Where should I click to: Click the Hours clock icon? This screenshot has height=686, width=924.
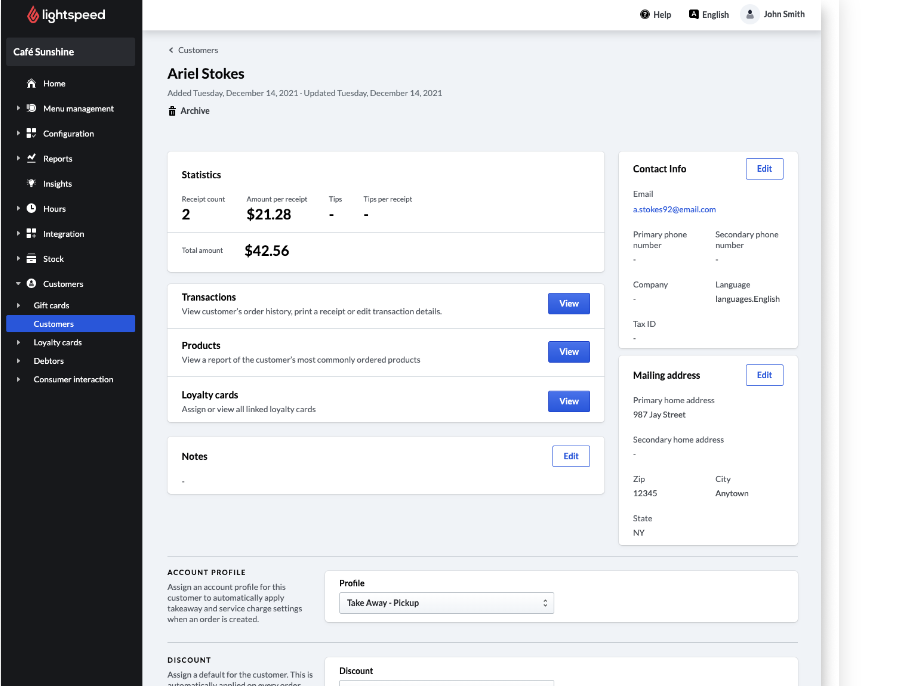pyautogui.click(x=32, y=209)
